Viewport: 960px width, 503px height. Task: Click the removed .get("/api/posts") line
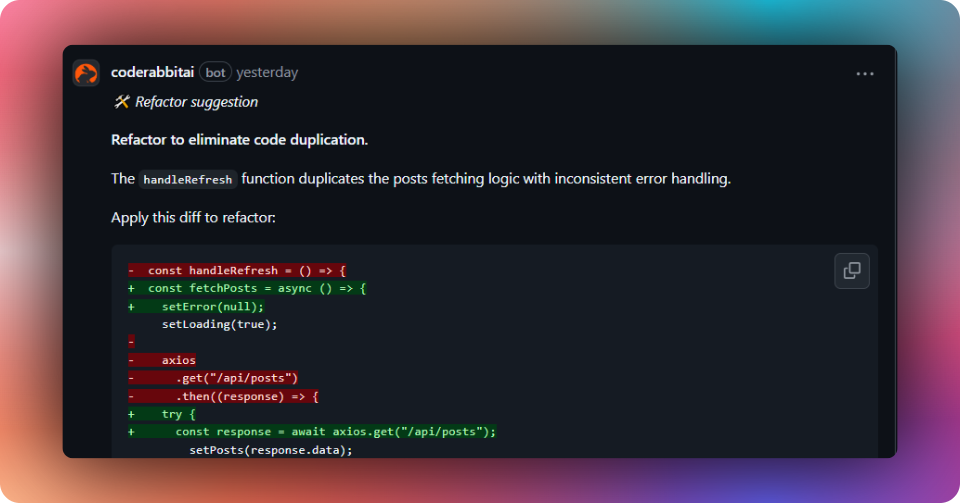236,378
